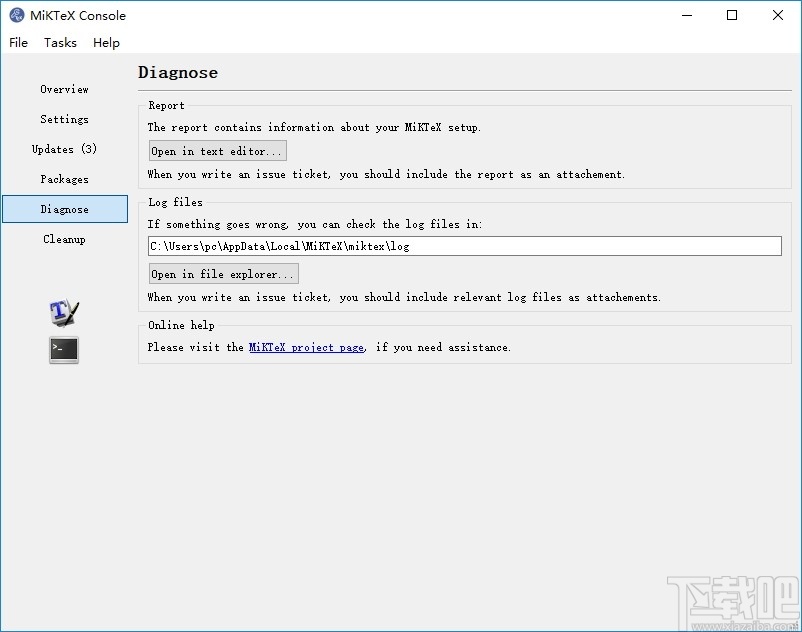Screen dimensions: 802x632
Task: Open the Tasks menu
Action: [60, 43]
